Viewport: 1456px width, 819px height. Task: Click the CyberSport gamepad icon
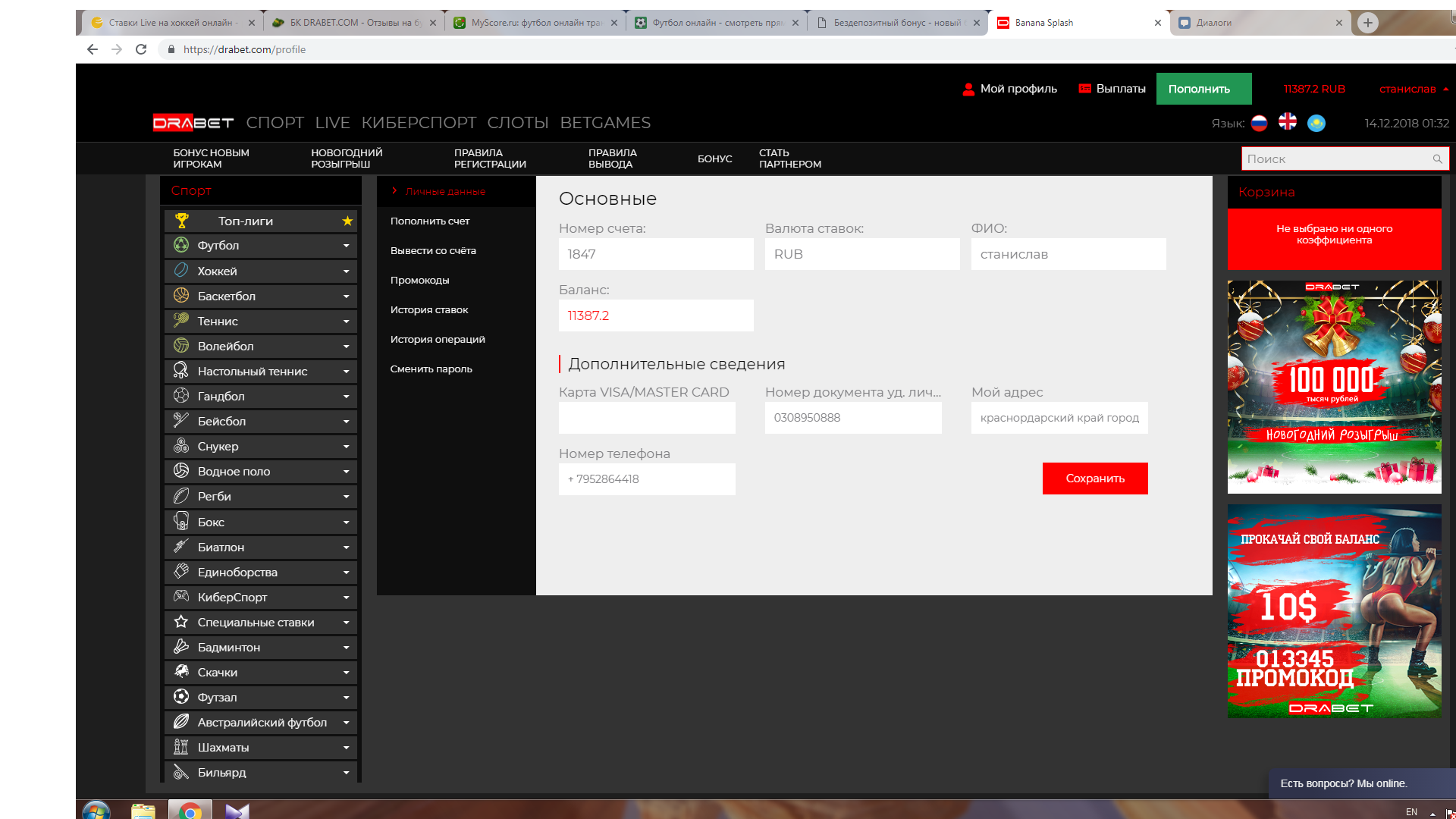[181, 596]
